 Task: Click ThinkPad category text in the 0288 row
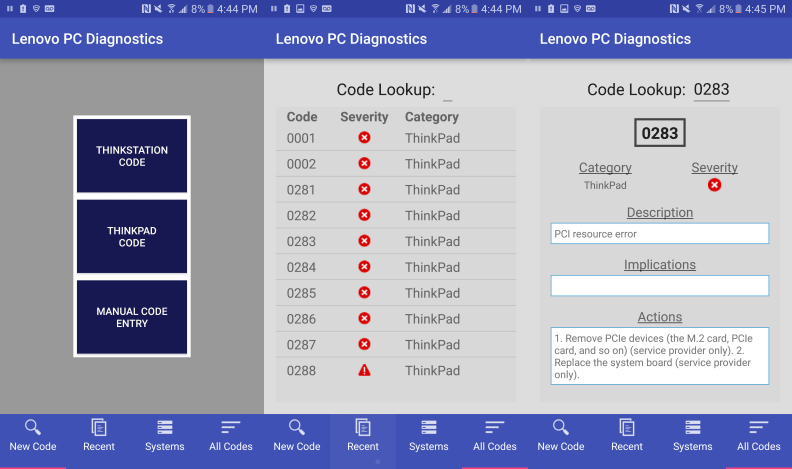coord(432,371)
